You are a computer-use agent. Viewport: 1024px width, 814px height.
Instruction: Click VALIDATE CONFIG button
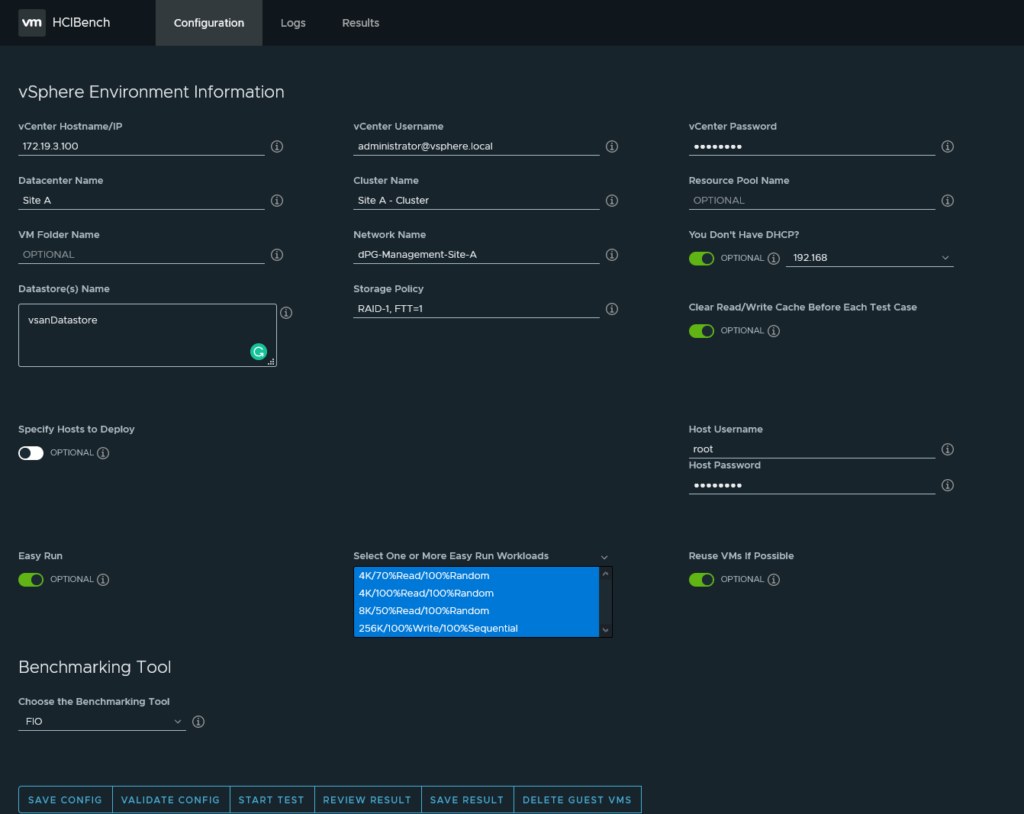pyautogui.click(x=170, y=800)
